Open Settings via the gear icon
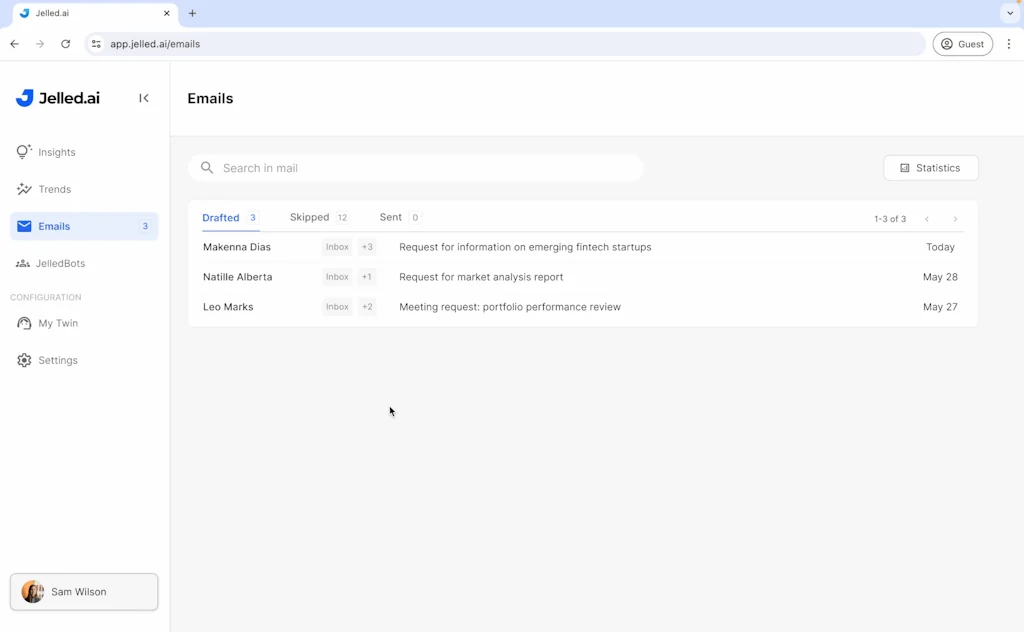This screenshot has height=632, width=1024. coord(23,360)
